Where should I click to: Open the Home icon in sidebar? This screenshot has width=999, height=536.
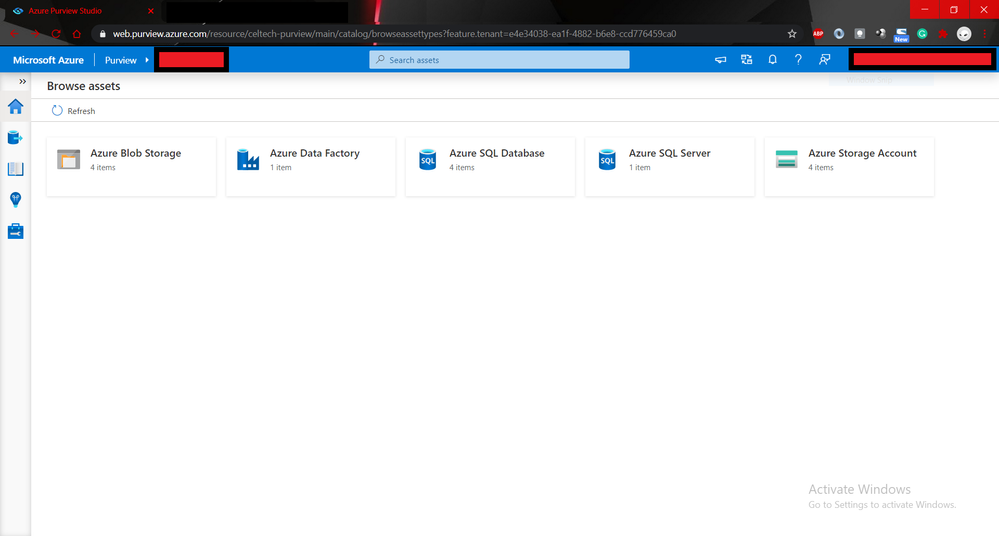click(x=15, y=106)
